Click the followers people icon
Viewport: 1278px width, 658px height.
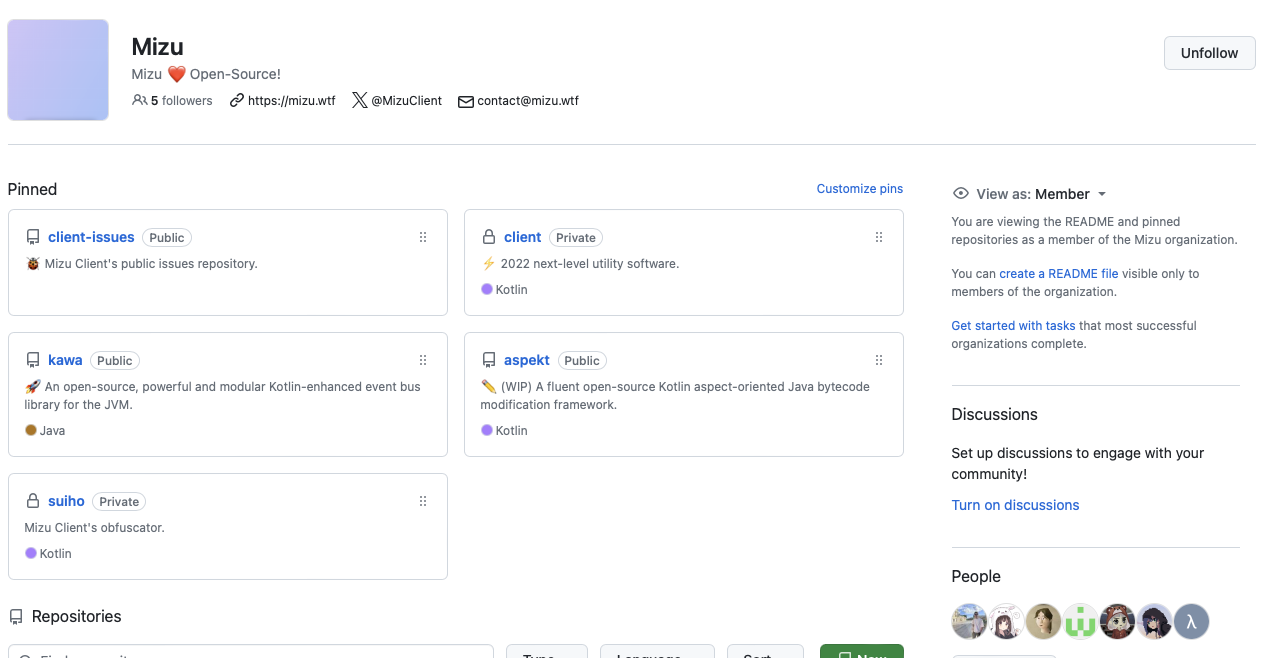pos(139,101)
